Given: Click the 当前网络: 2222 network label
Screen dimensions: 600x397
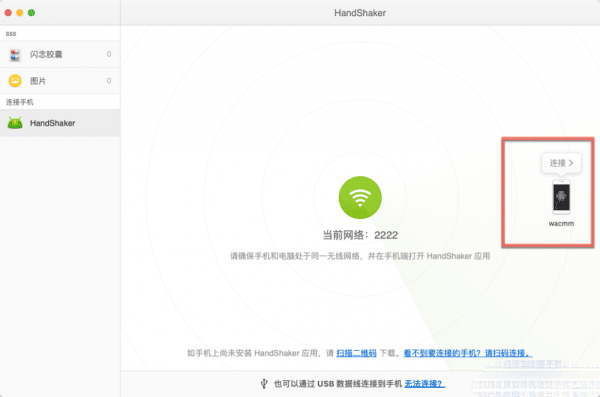Looking at the screenshot, I should tap(360, 235).
